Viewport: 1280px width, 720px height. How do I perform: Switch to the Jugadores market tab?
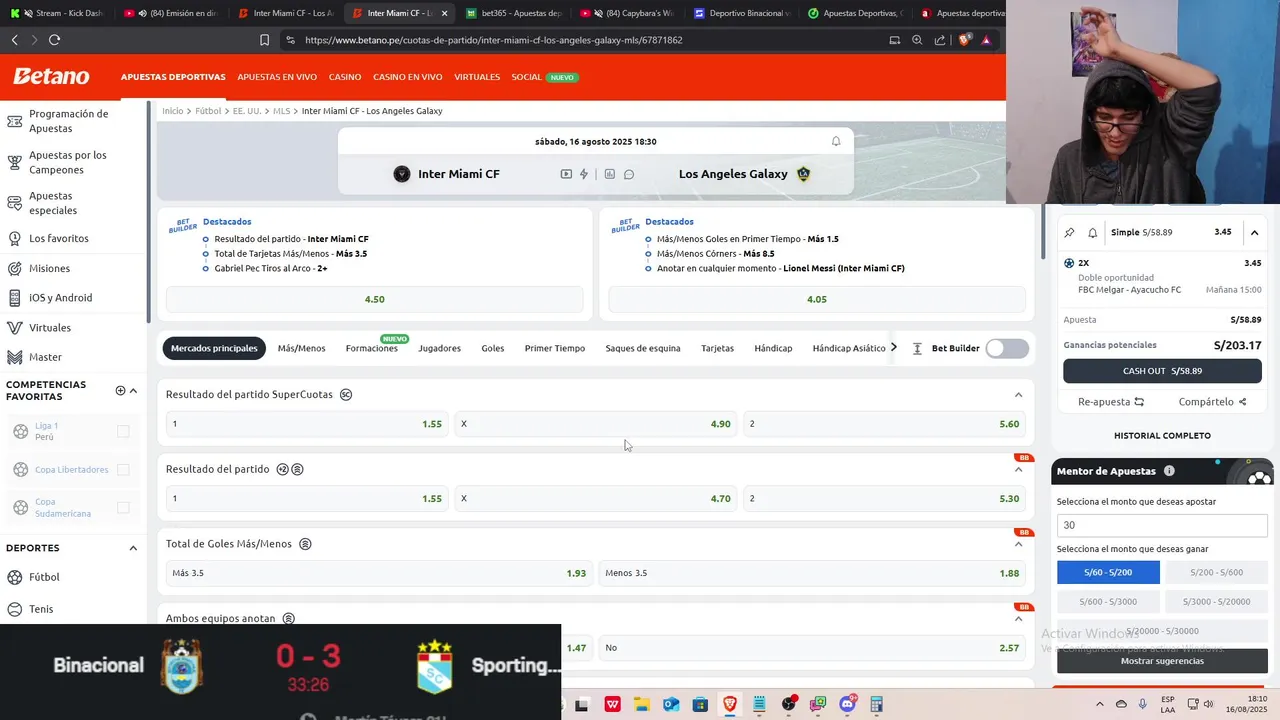pyautogui.click(x=439, y=348)
